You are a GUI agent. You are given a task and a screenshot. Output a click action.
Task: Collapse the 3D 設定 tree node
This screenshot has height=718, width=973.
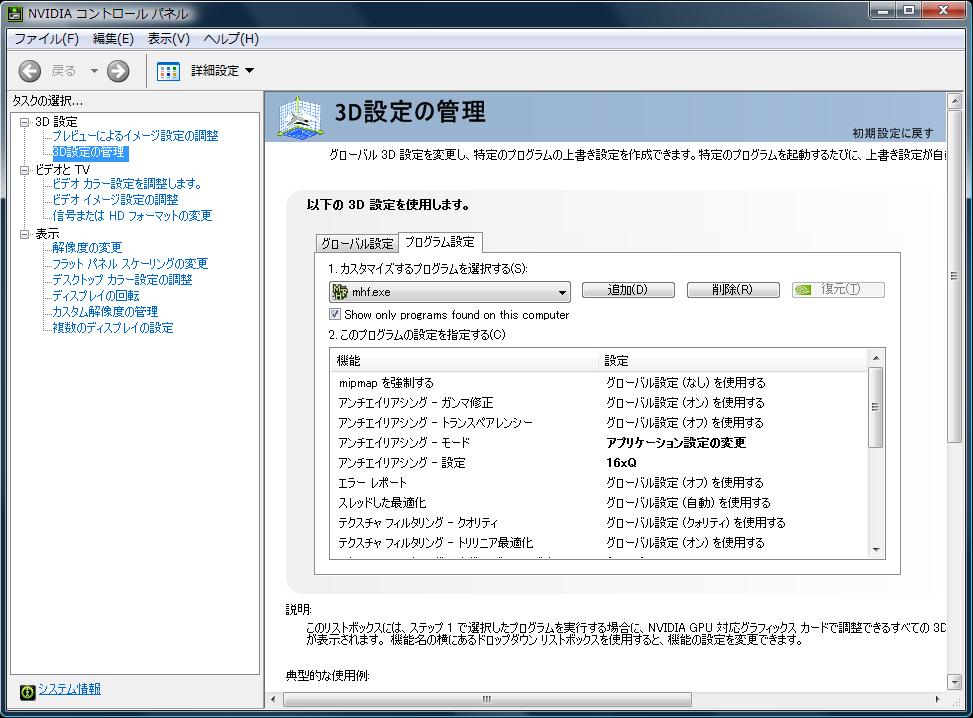point(24,122)
